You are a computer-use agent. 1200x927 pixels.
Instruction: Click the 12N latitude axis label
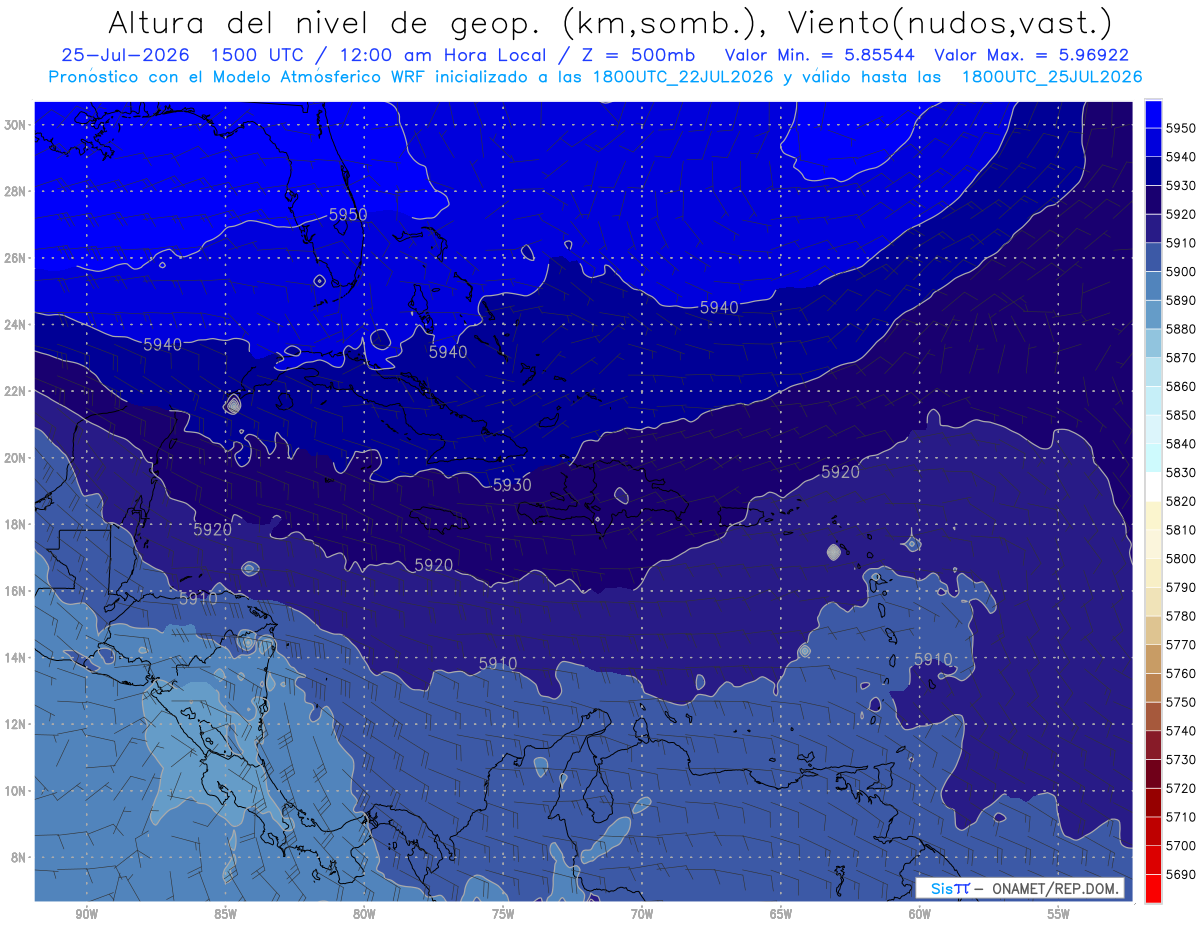tap(17, 724)
